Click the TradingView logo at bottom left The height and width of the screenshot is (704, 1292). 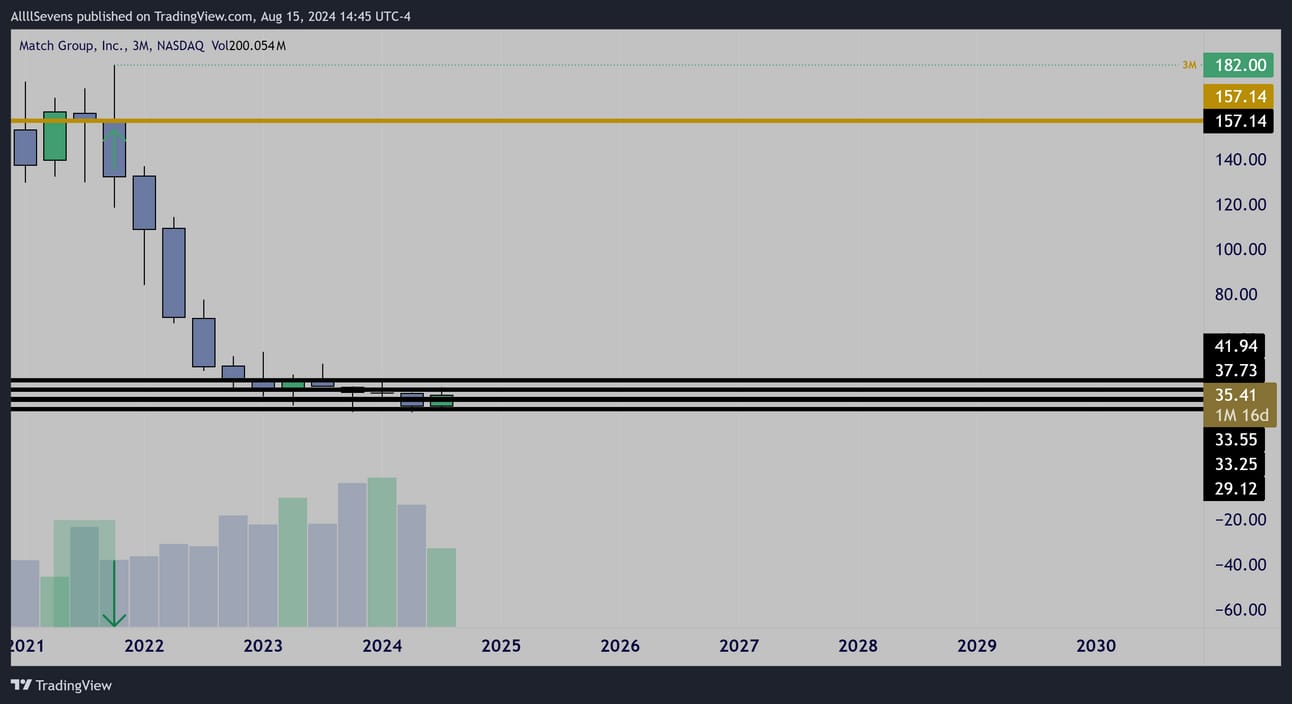click(x=61, y=685)
